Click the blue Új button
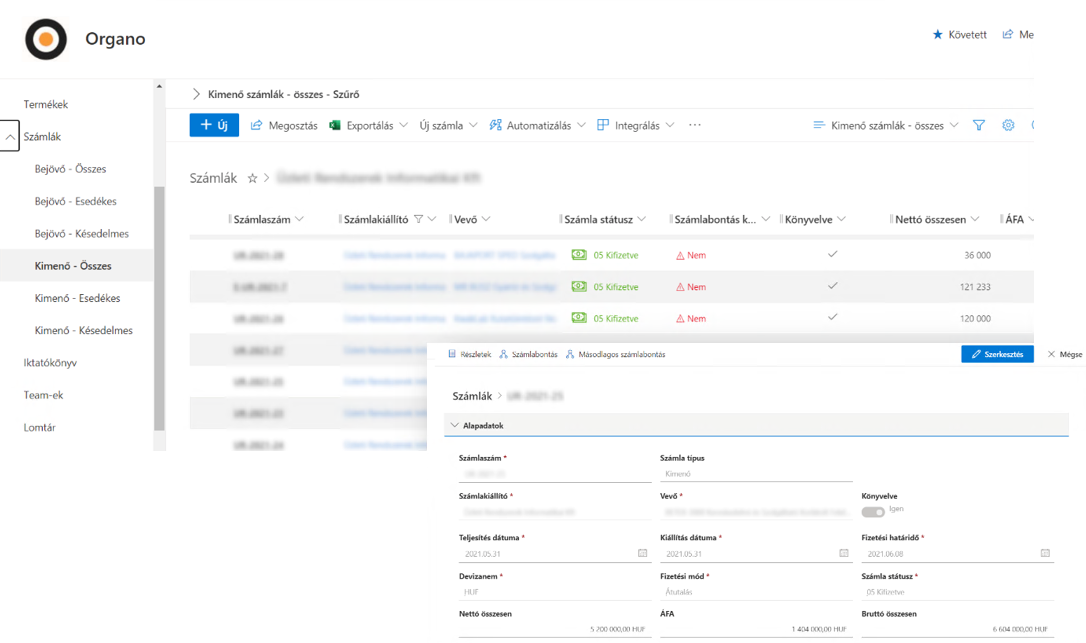This screenshot has width=1086, height=643. coord(214,125)
